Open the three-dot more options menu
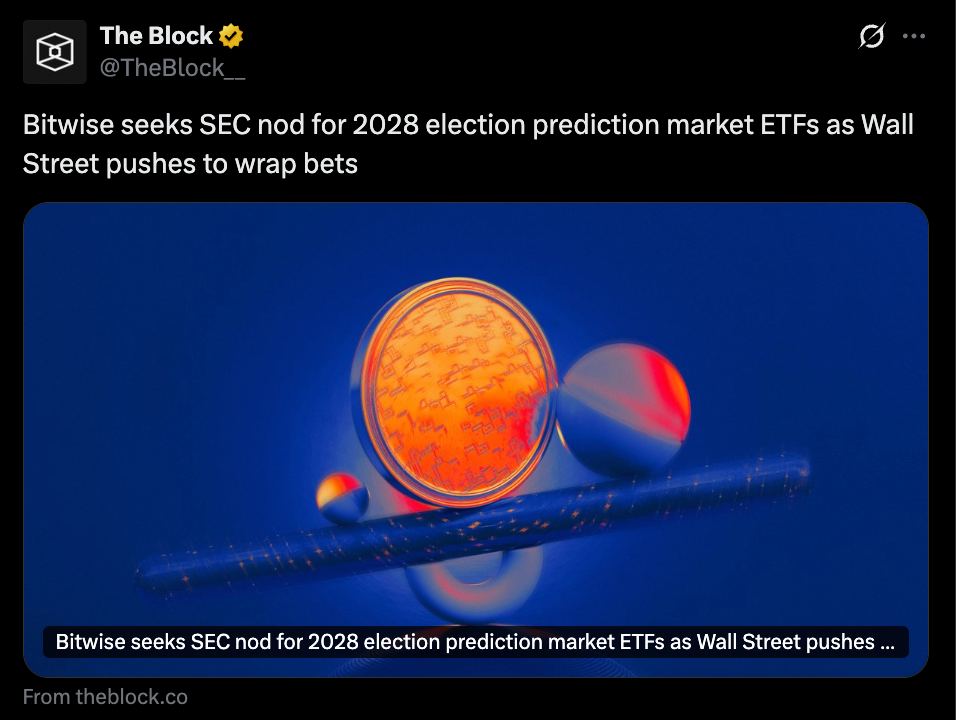Viewport: 956px width, 720px height. (x=914, y=37)
